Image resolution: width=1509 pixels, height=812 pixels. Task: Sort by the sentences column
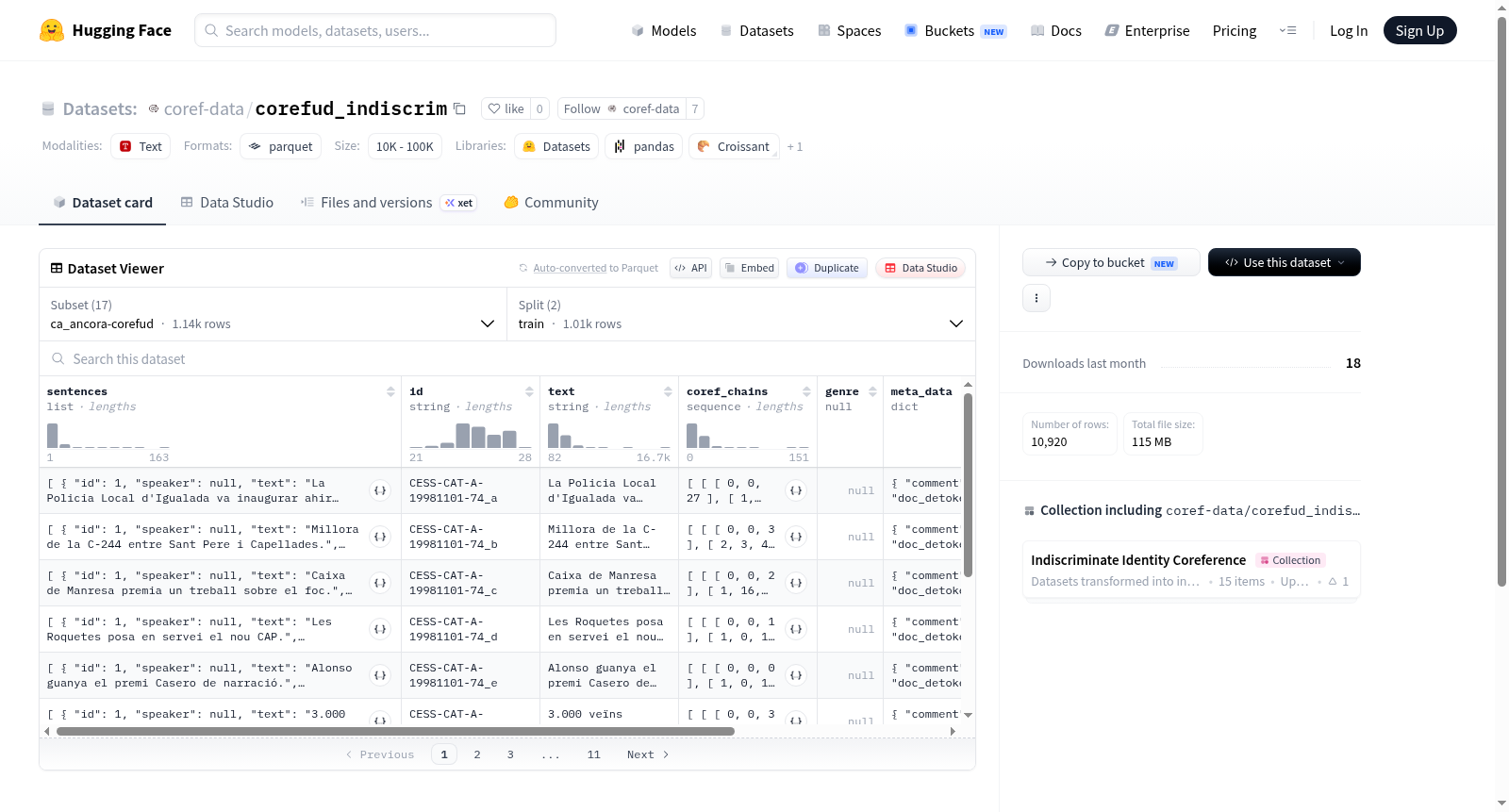tap(390, 391)
